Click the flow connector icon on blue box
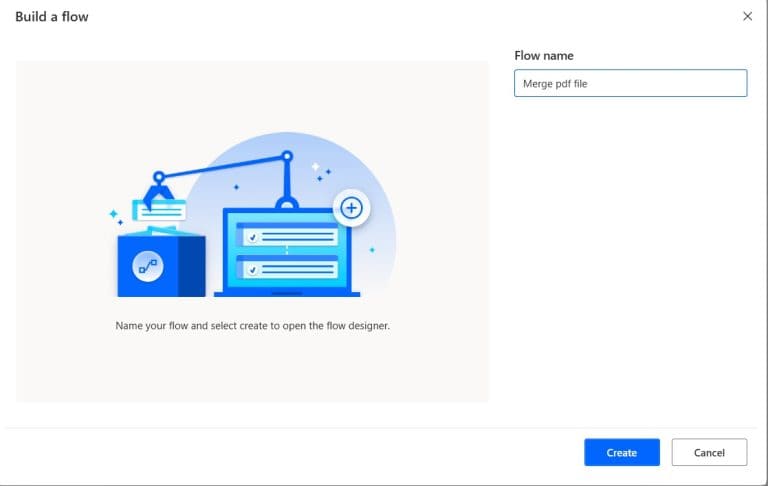The width and height of the screenshot is (768, 486). point(148,266)
